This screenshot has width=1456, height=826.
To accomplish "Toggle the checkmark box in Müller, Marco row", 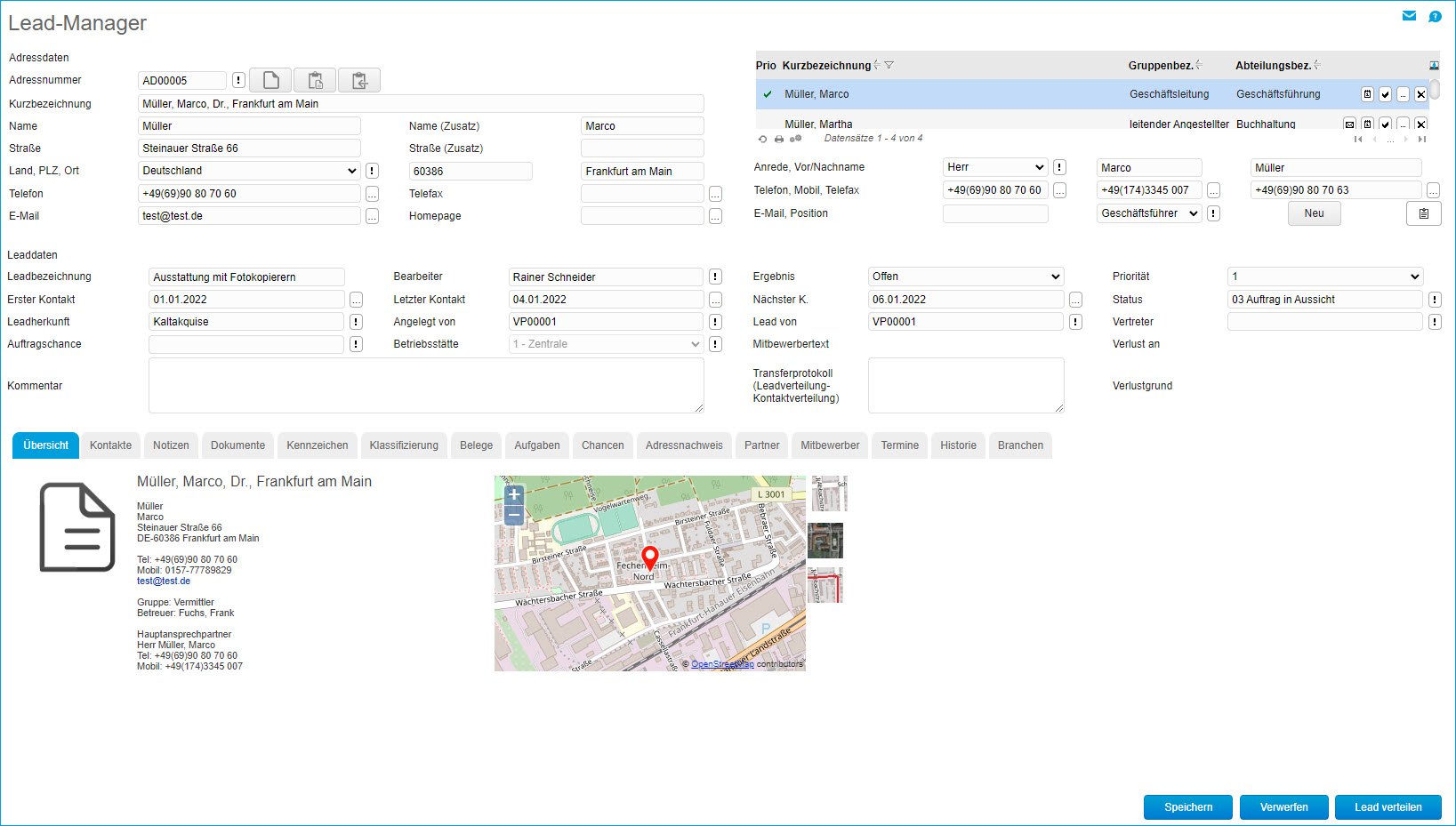I will point(1385,94).
